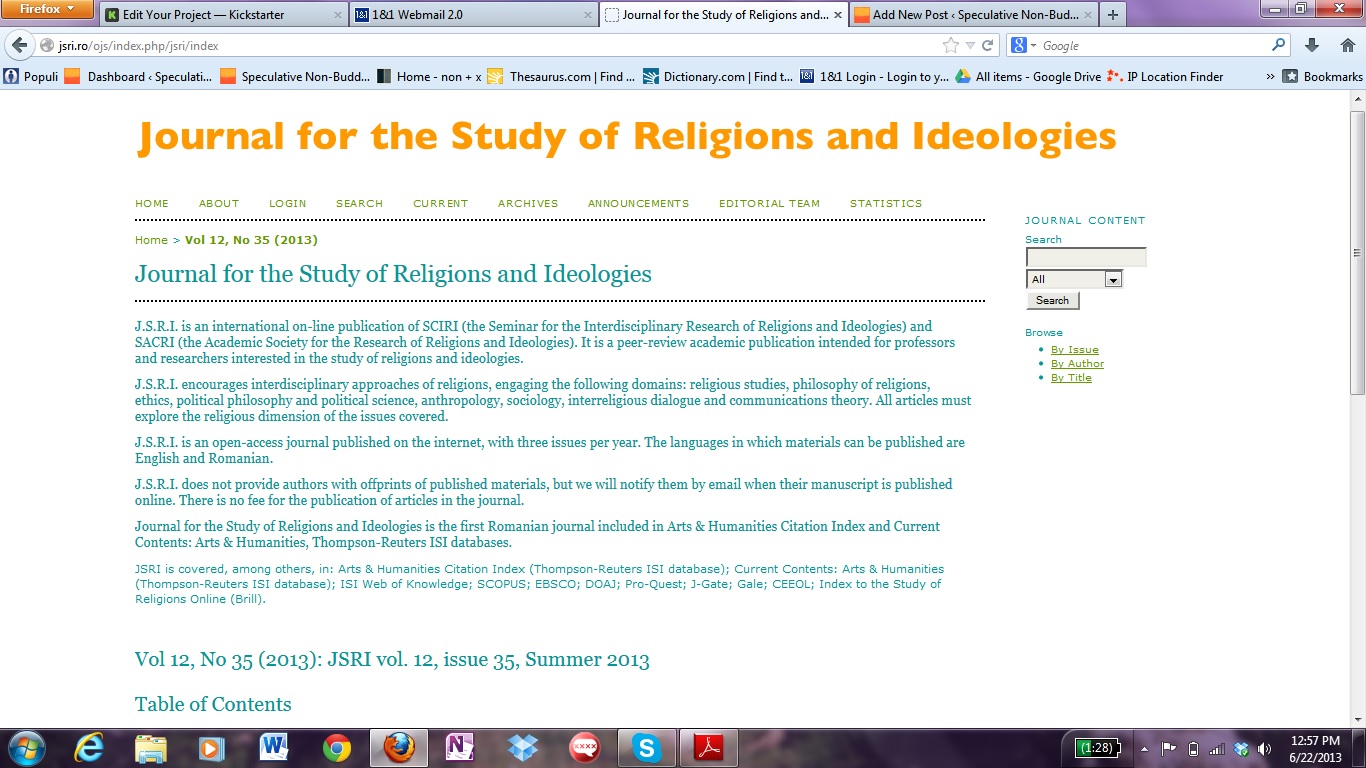Click the vertical page scrollbar thumb
The height and width of the screenshot is (768, 1366).
(1357, 250)
